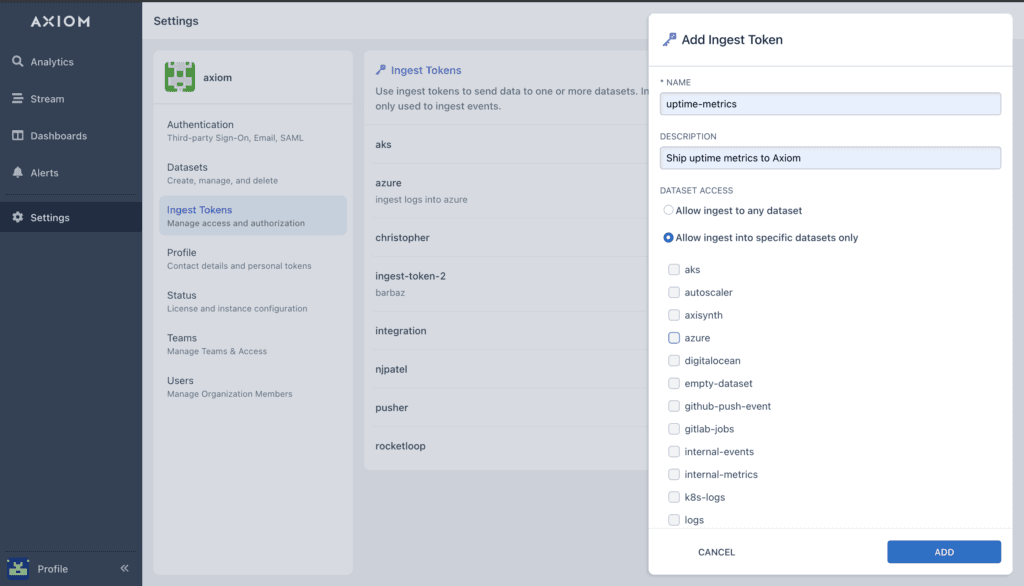
Task: Collapse the sidebar with double chevron
Action: pyautogui.click(x=125, y=568)
